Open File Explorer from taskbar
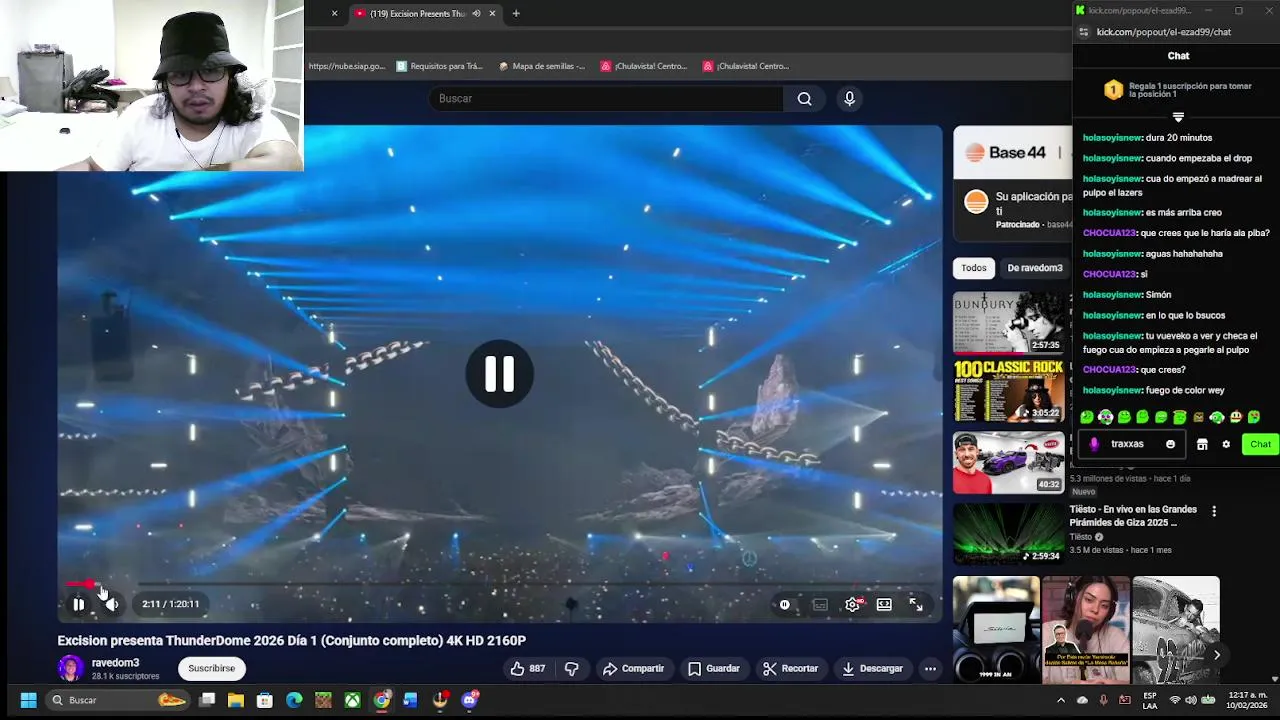1280x720 pixels. [236, 700]
